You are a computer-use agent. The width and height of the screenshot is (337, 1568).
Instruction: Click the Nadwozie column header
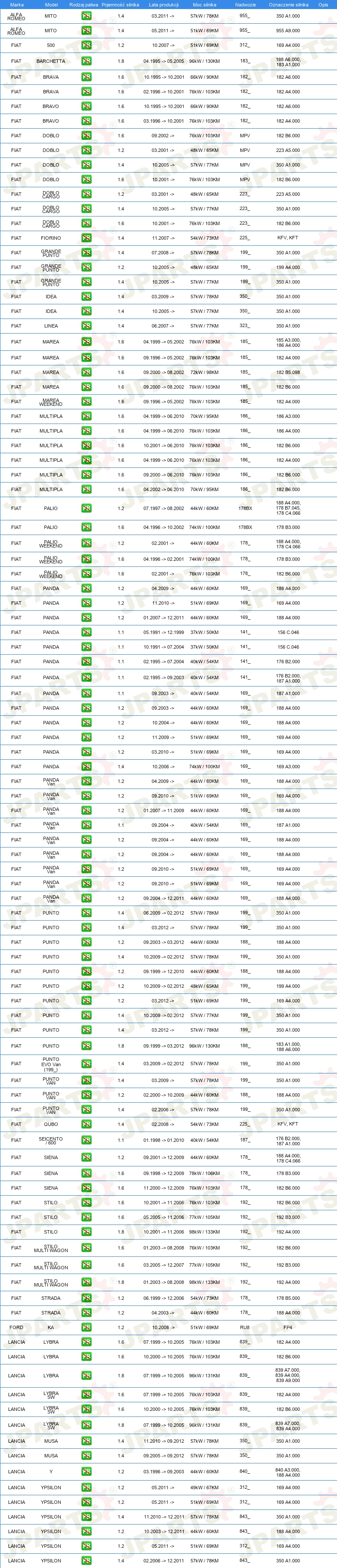point(245,4)
